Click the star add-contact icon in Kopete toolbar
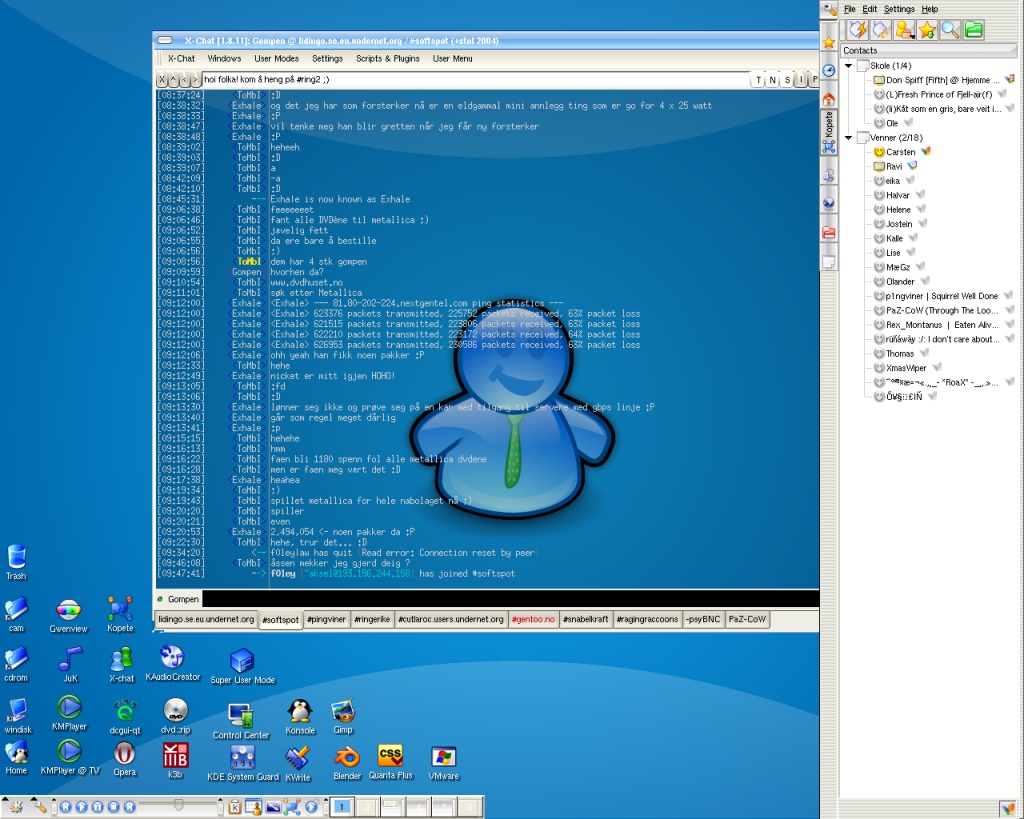This screenshot has width=1024, height=819. 927,29
